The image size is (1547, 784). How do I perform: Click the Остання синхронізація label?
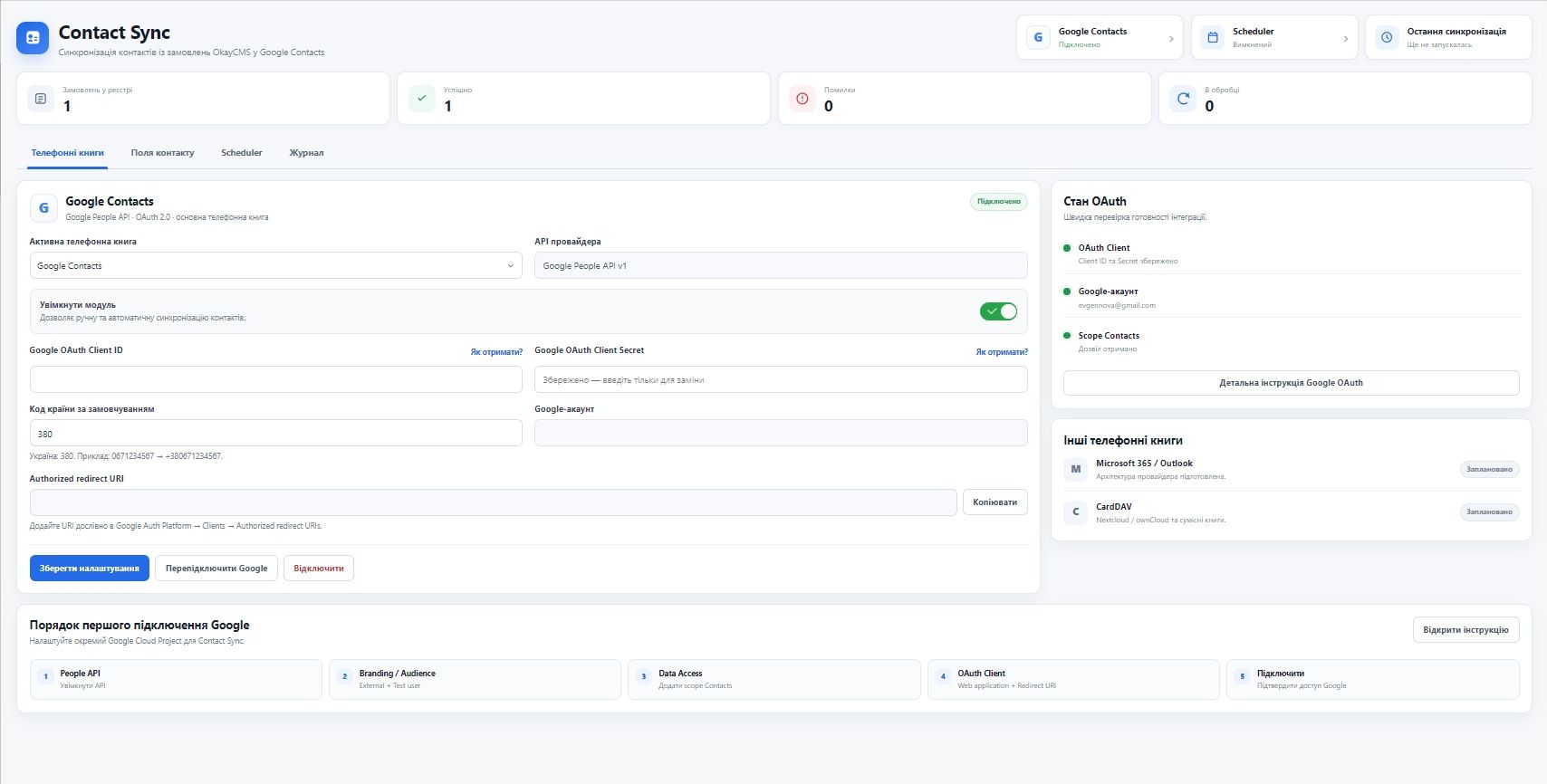pyautogui.click(x=1456, y=32)
